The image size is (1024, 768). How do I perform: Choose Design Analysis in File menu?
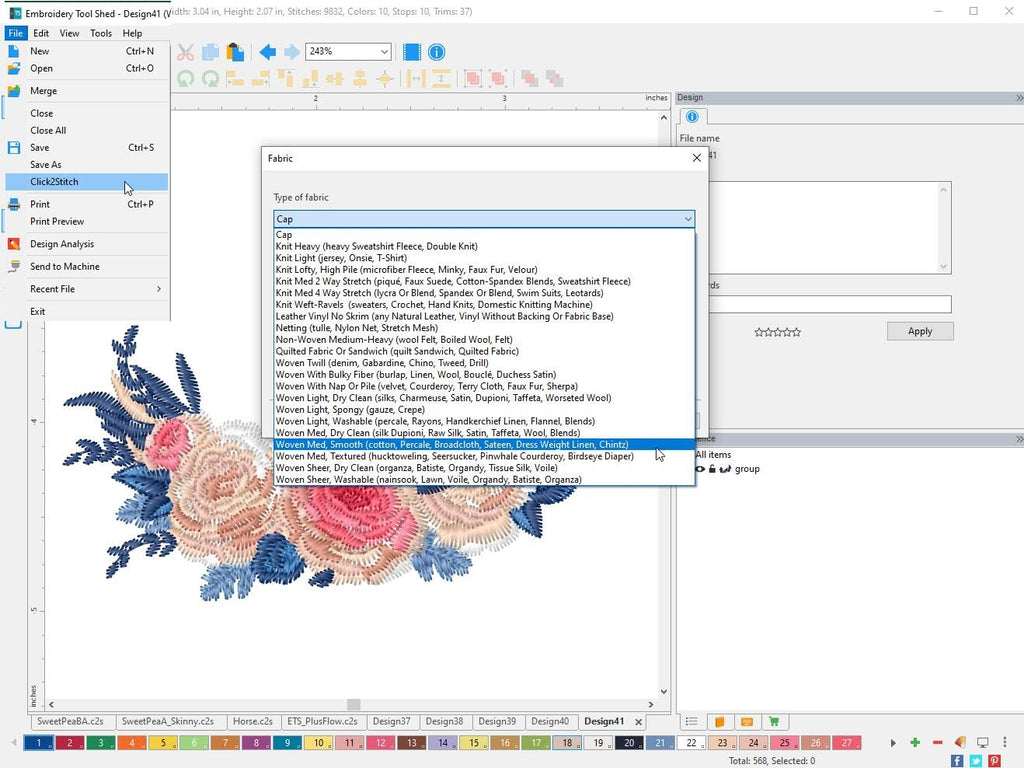86,244
